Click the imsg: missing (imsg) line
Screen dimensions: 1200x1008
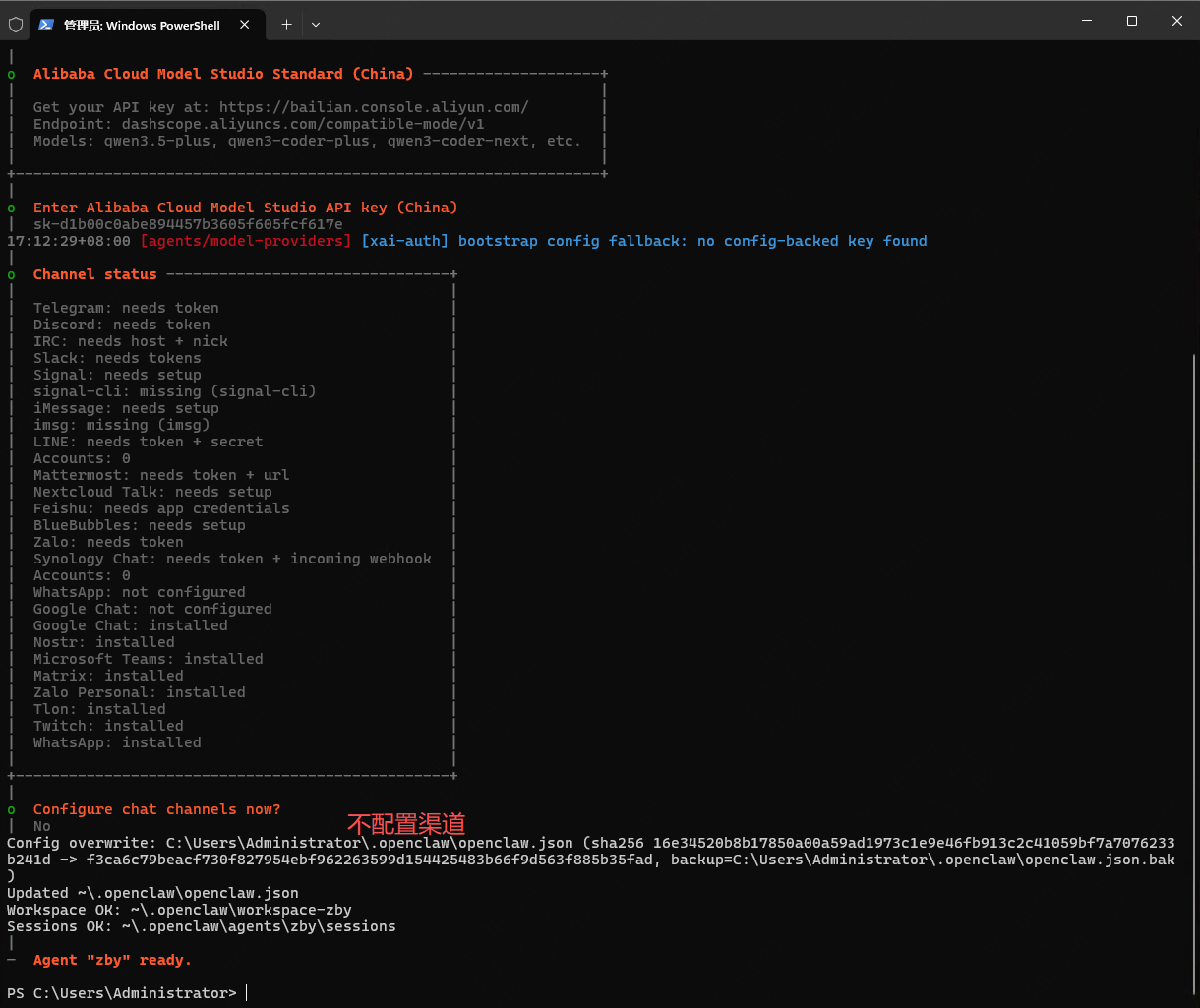122,425
